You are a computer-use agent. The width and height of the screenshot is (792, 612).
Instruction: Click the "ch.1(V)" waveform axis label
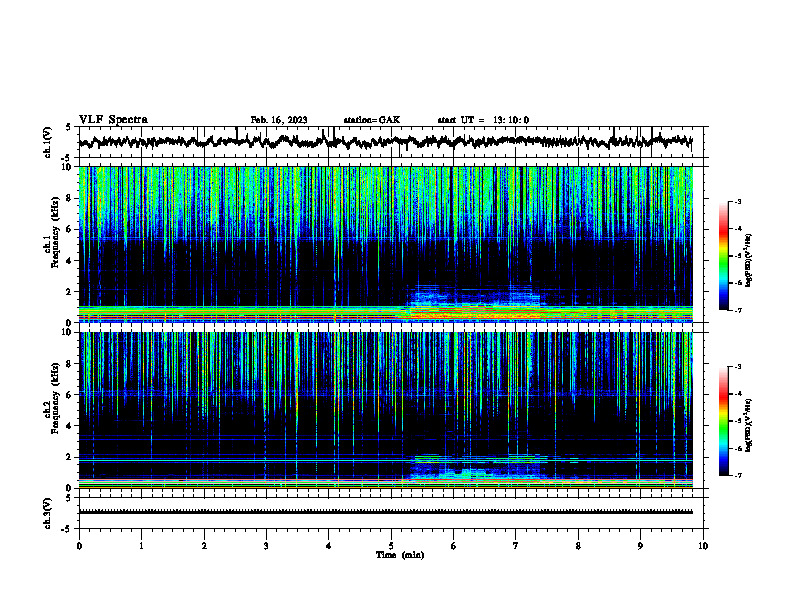click(x=47, y=142)
